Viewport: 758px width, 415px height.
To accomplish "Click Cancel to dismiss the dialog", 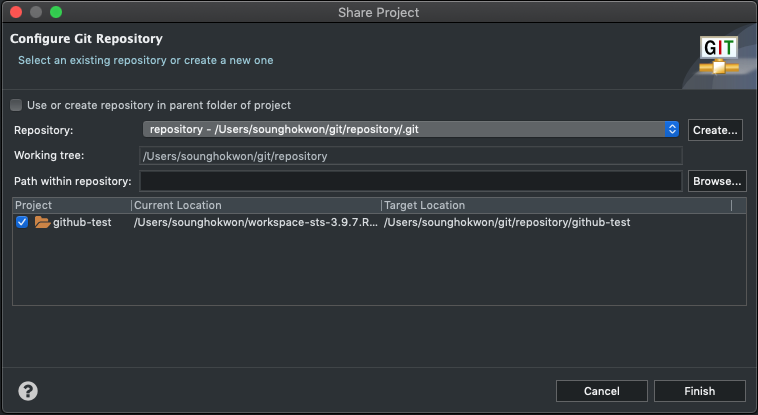I will click(601, 391).
